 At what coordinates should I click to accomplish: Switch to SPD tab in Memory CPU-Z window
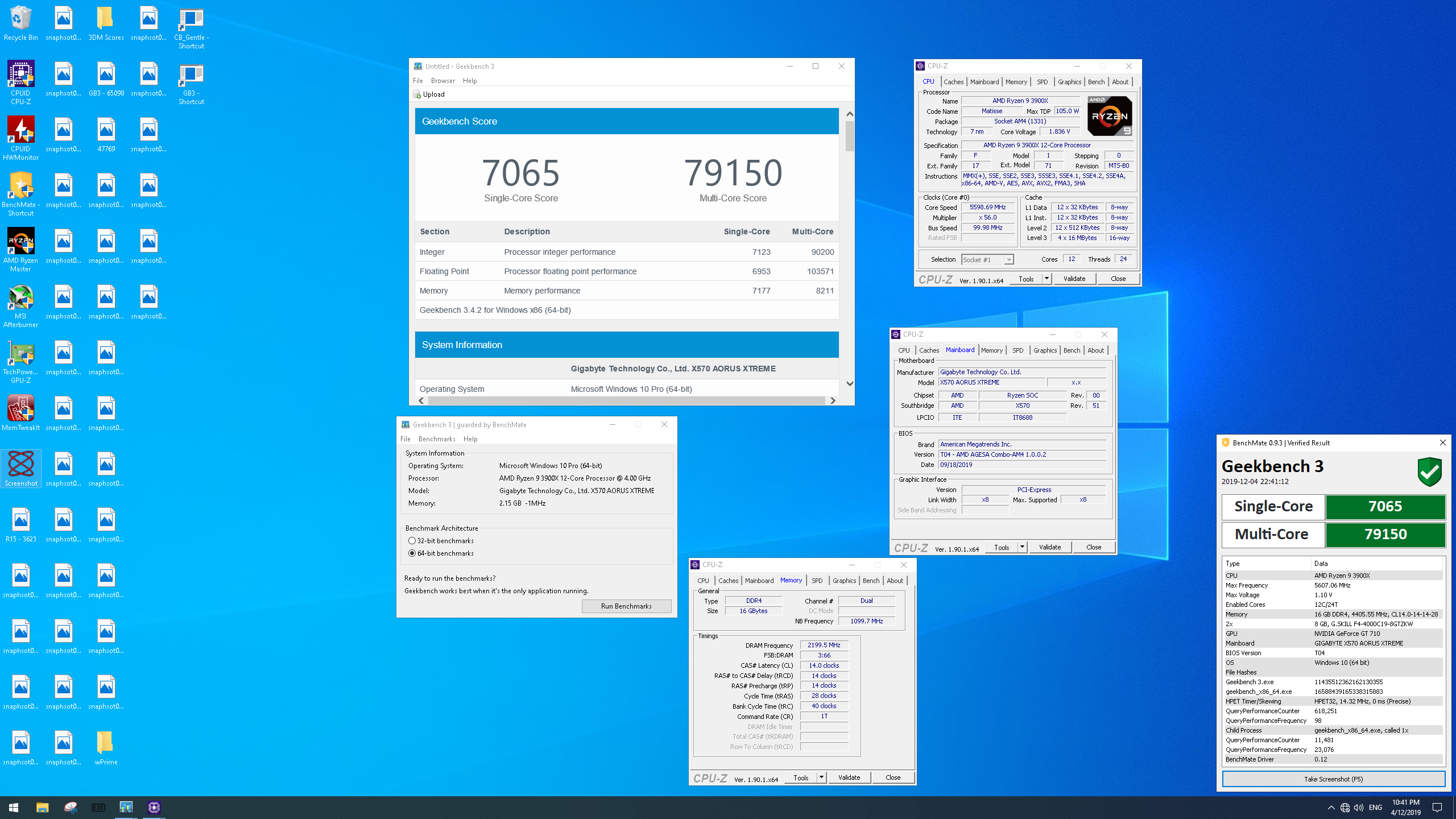817,581
